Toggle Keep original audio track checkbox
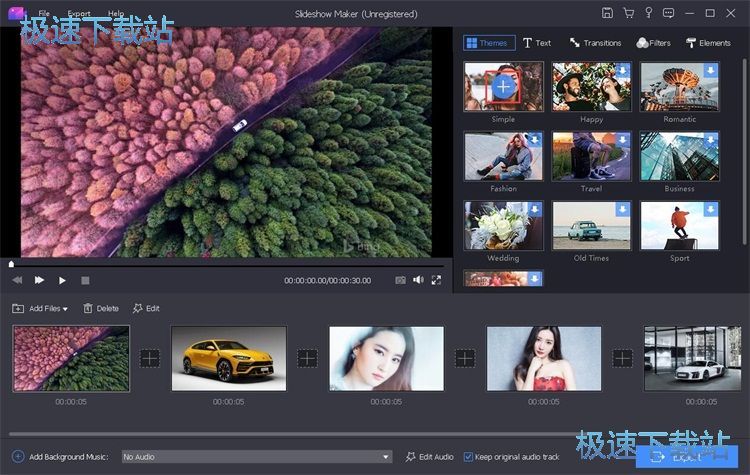Image resolution: width=750 pixels, height=475 pixels. 469,456
